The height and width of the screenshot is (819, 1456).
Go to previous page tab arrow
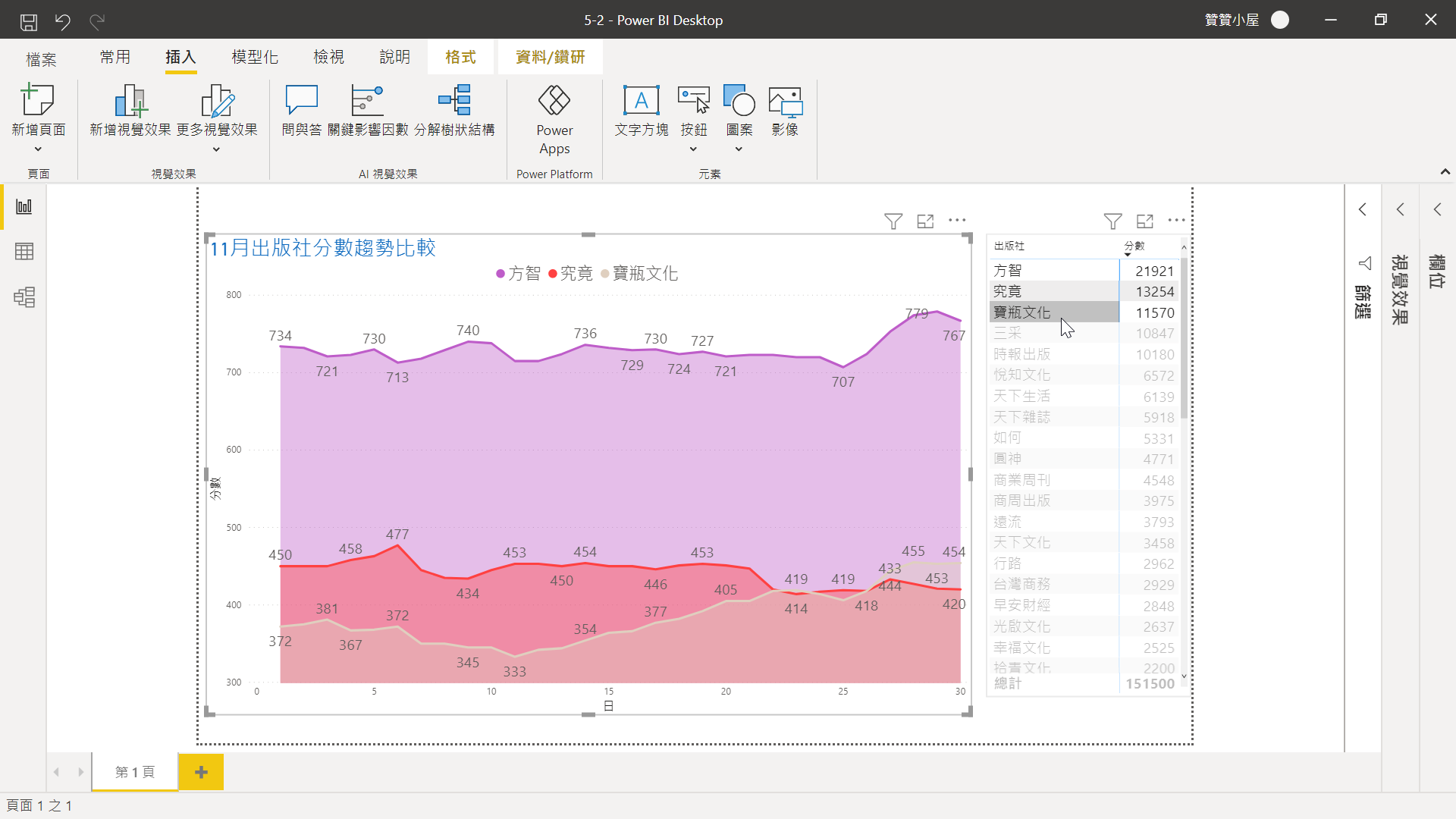click(x=56, y=772)
